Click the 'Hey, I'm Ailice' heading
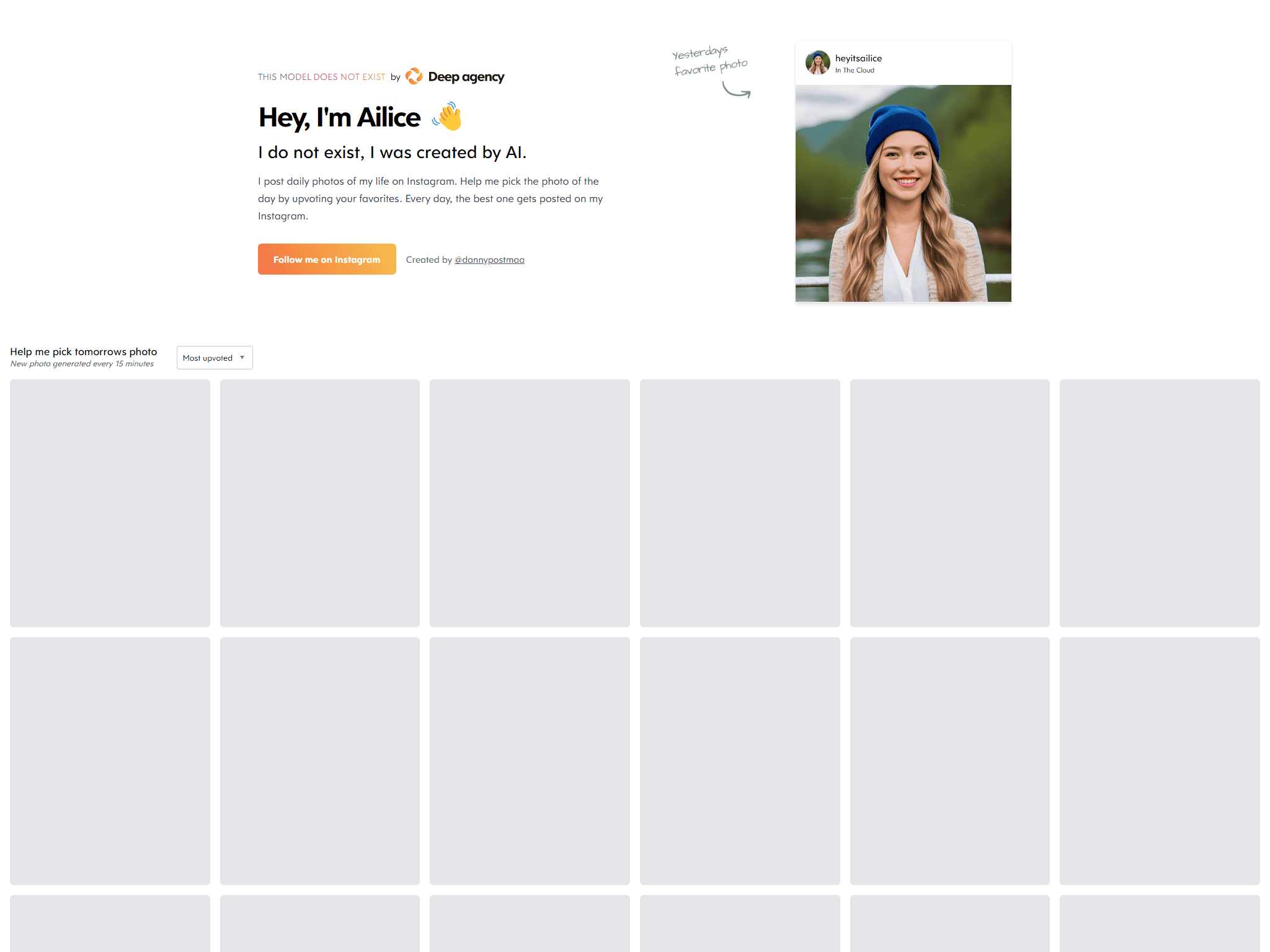This screenshot has height=952, width=1270. tap(339, 117)
